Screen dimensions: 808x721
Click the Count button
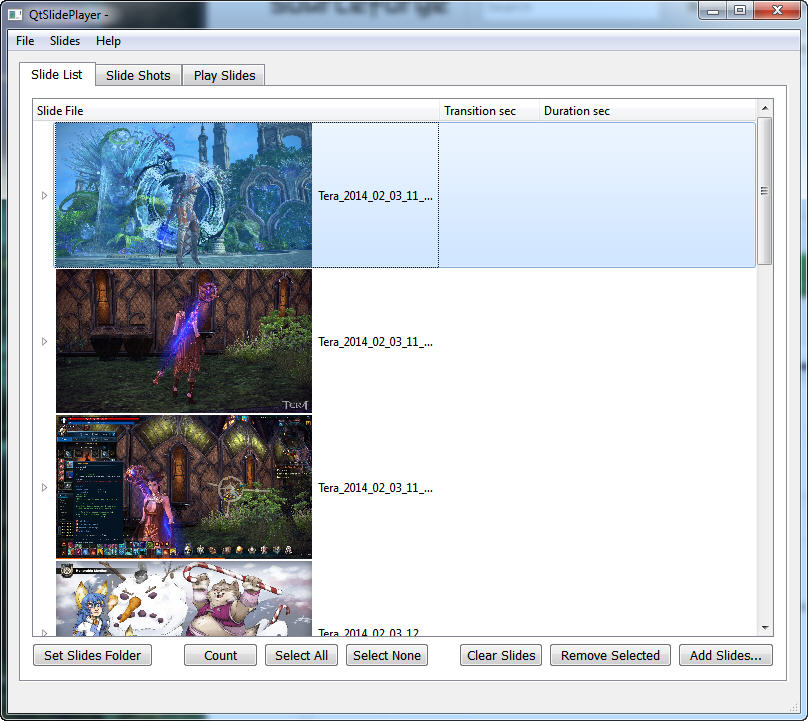coord(220,656)
